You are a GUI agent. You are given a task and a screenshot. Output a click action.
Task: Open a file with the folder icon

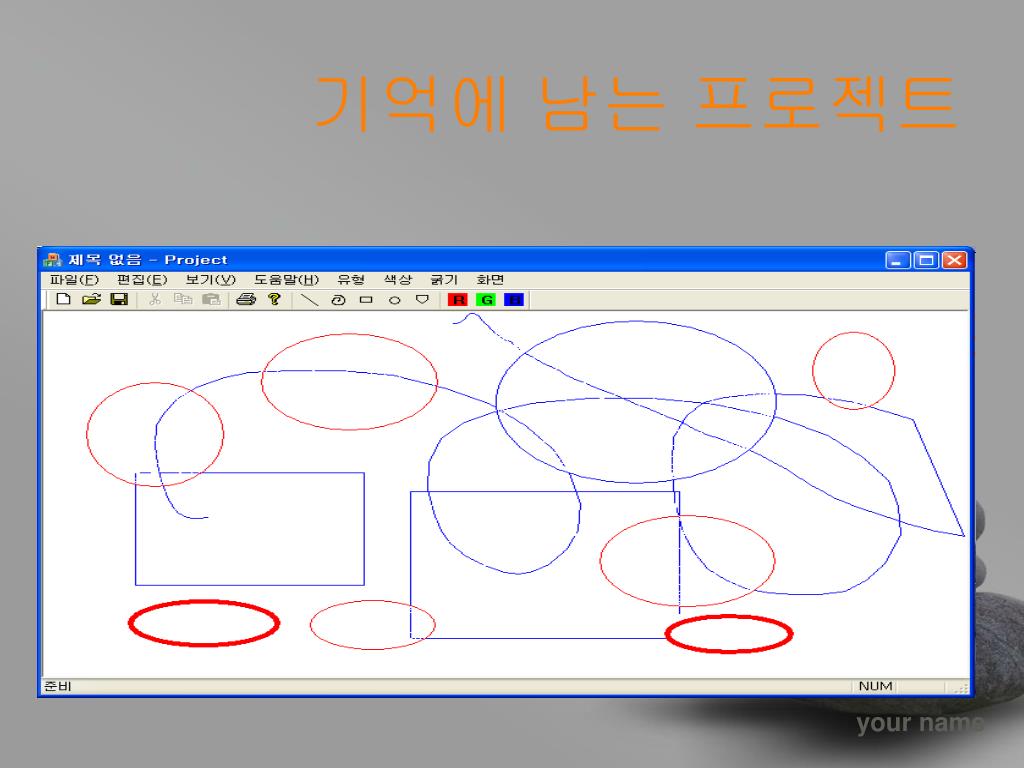coord(91,299)
